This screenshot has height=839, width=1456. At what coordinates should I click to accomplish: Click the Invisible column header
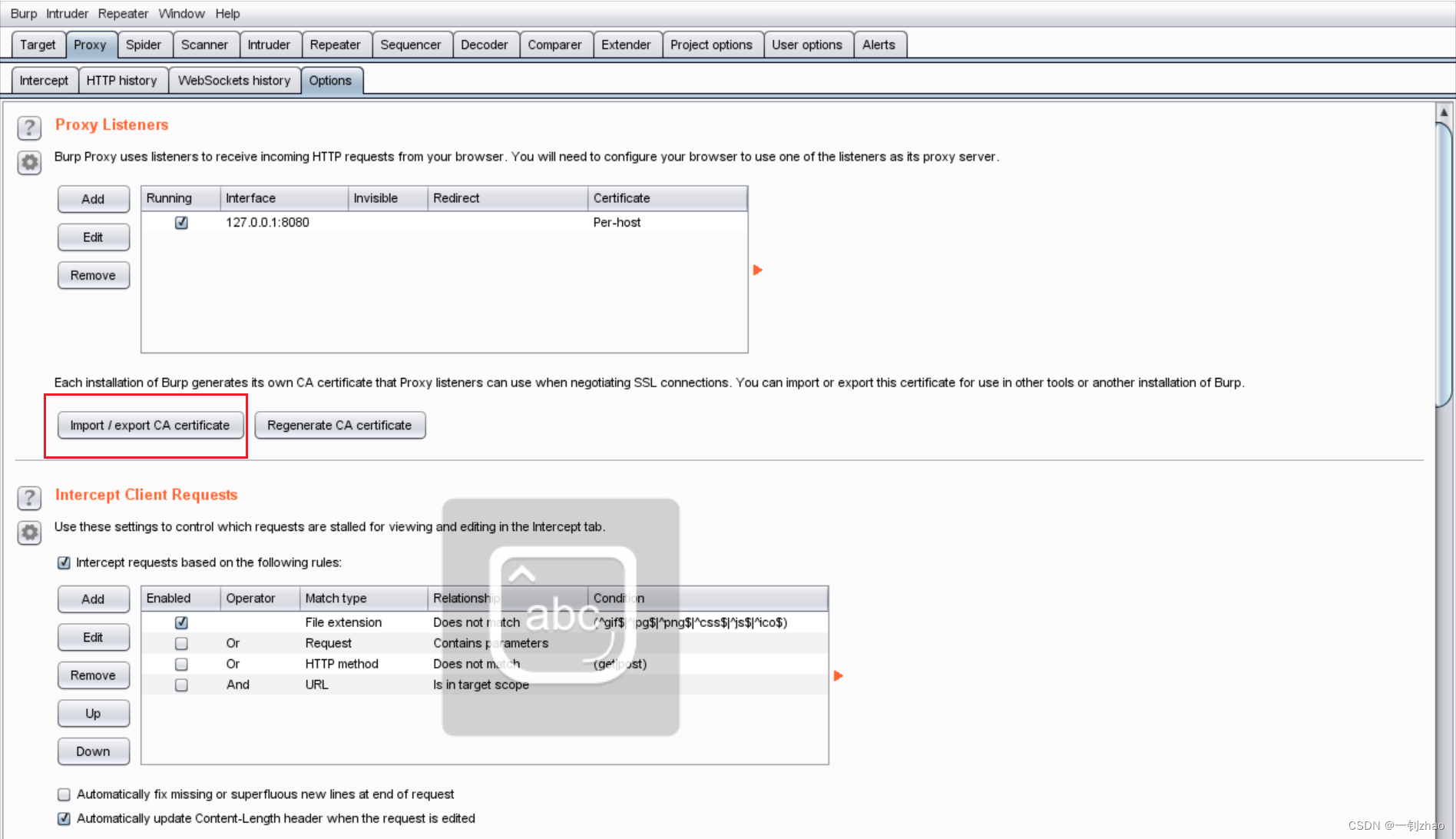click(388, 198)
